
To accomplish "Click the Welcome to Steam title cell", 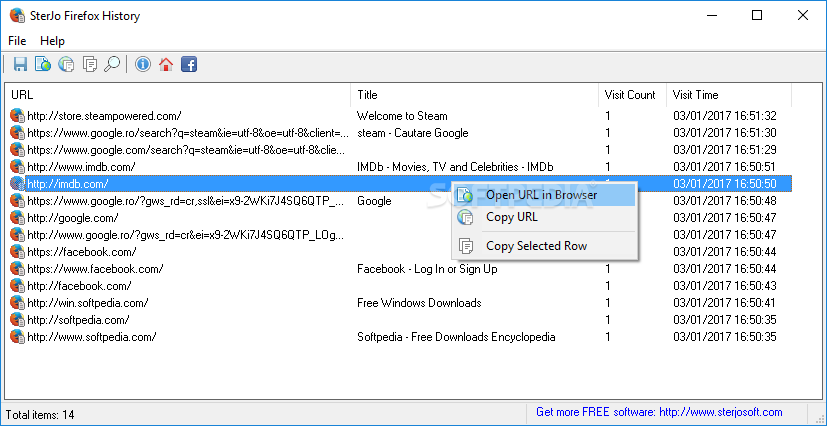I will (402, 116).
